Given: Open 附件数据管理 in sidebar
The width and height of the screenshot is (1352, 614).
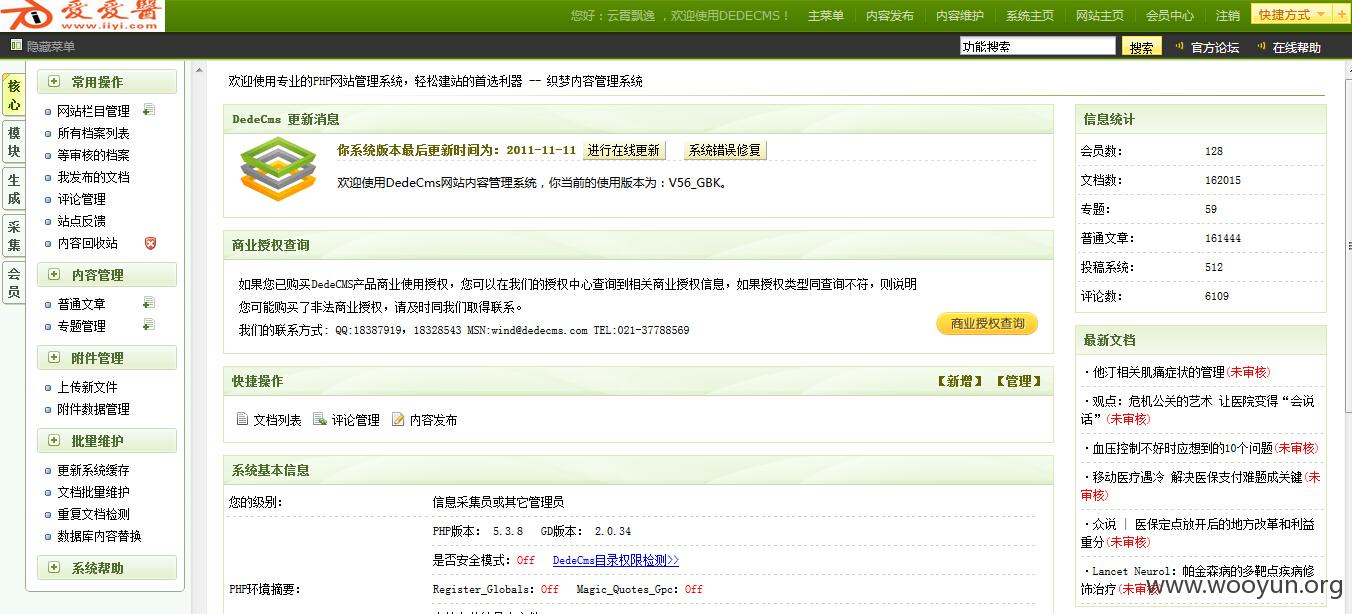Looking at the screenshot, I should (x=93, y=409).
